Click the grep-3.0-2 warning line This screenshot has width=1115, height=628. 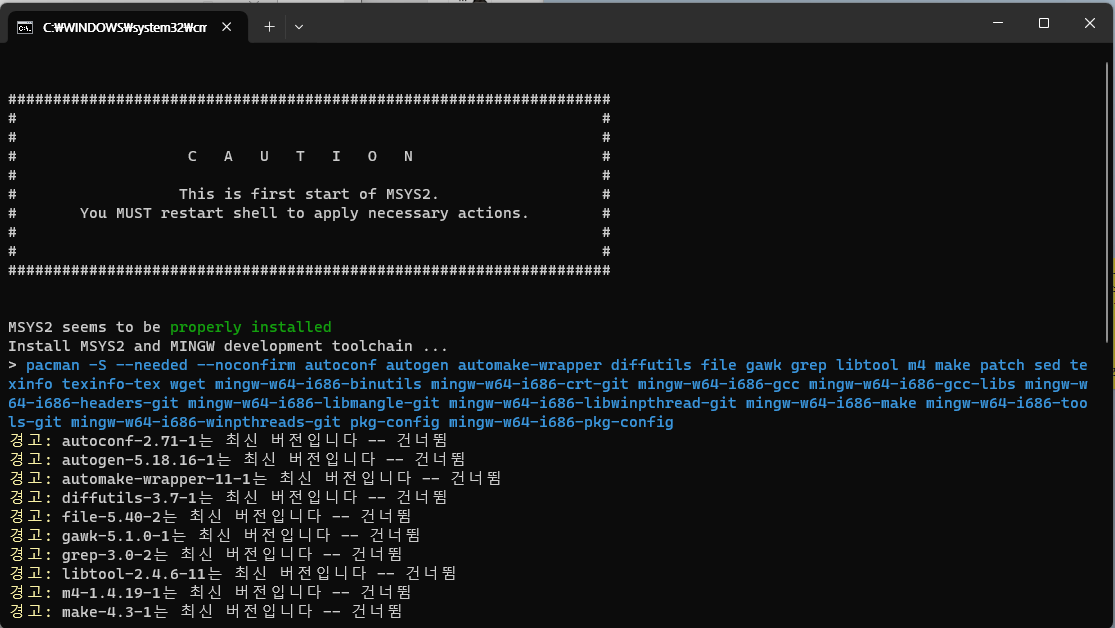206,554
